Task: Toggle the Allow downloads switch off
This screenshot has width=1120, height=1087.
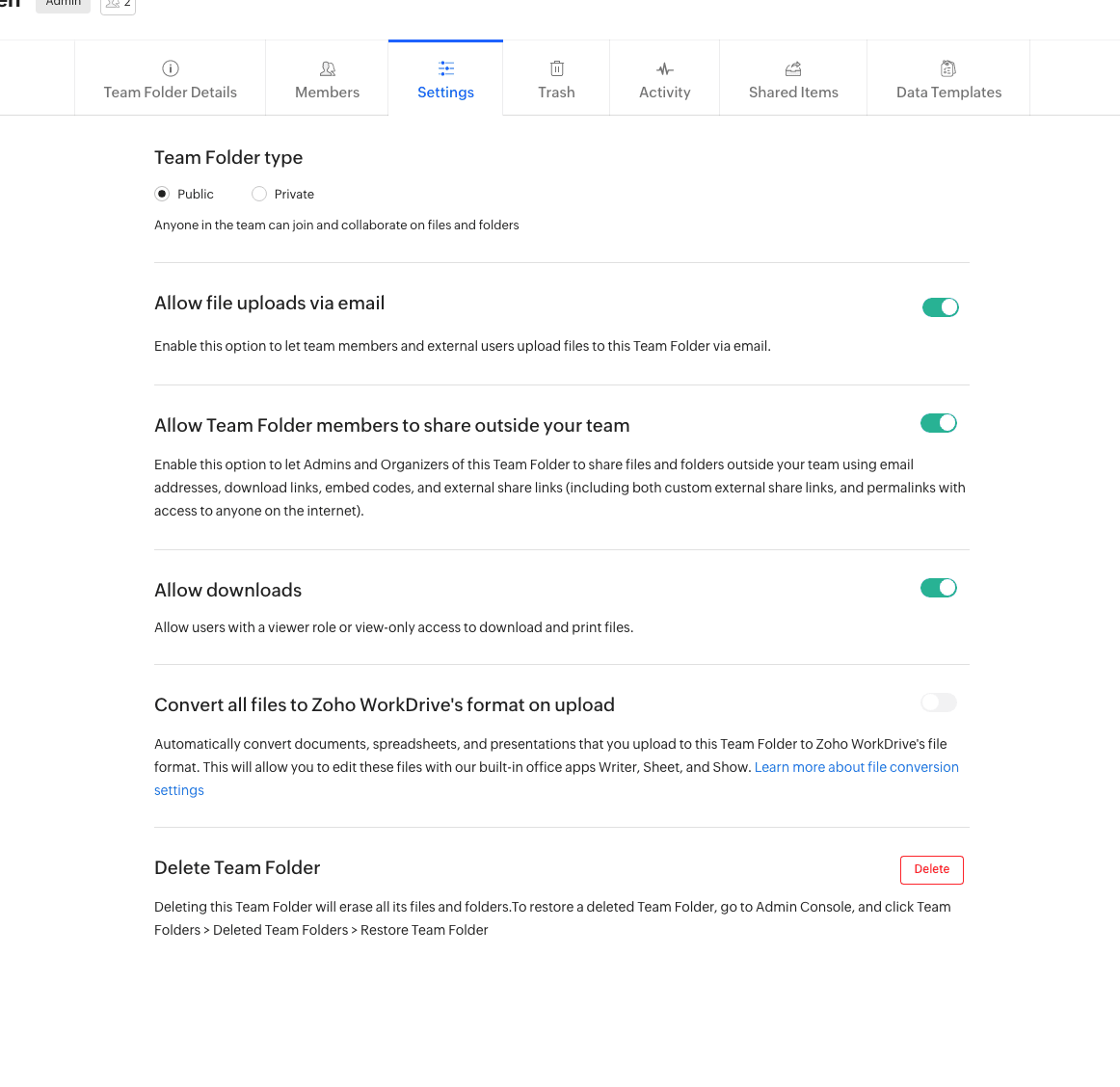Action: (x=938, y=588)
